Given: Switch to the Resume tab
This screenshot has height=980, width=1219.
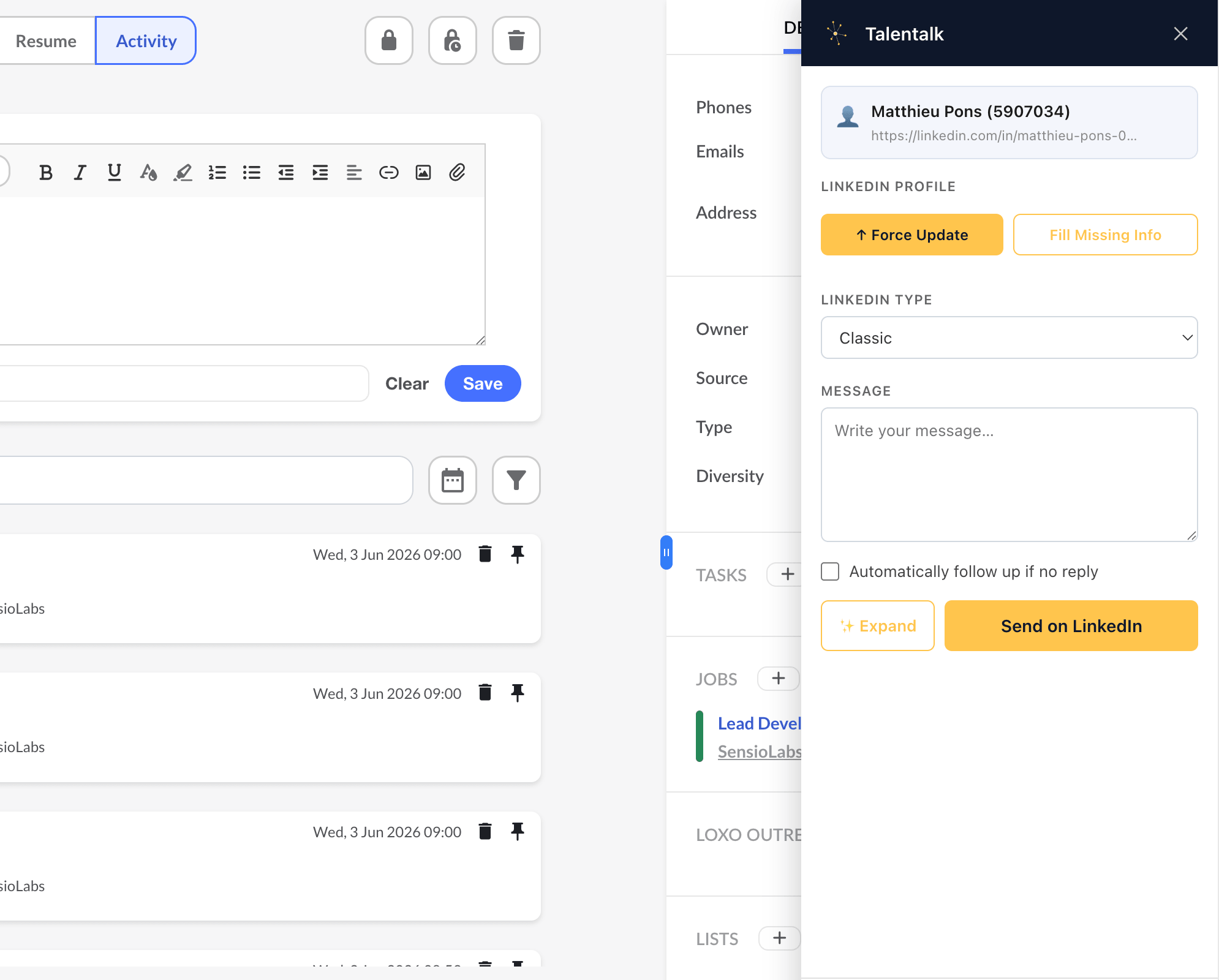Looking at the screenshot, I should point(46,41).
